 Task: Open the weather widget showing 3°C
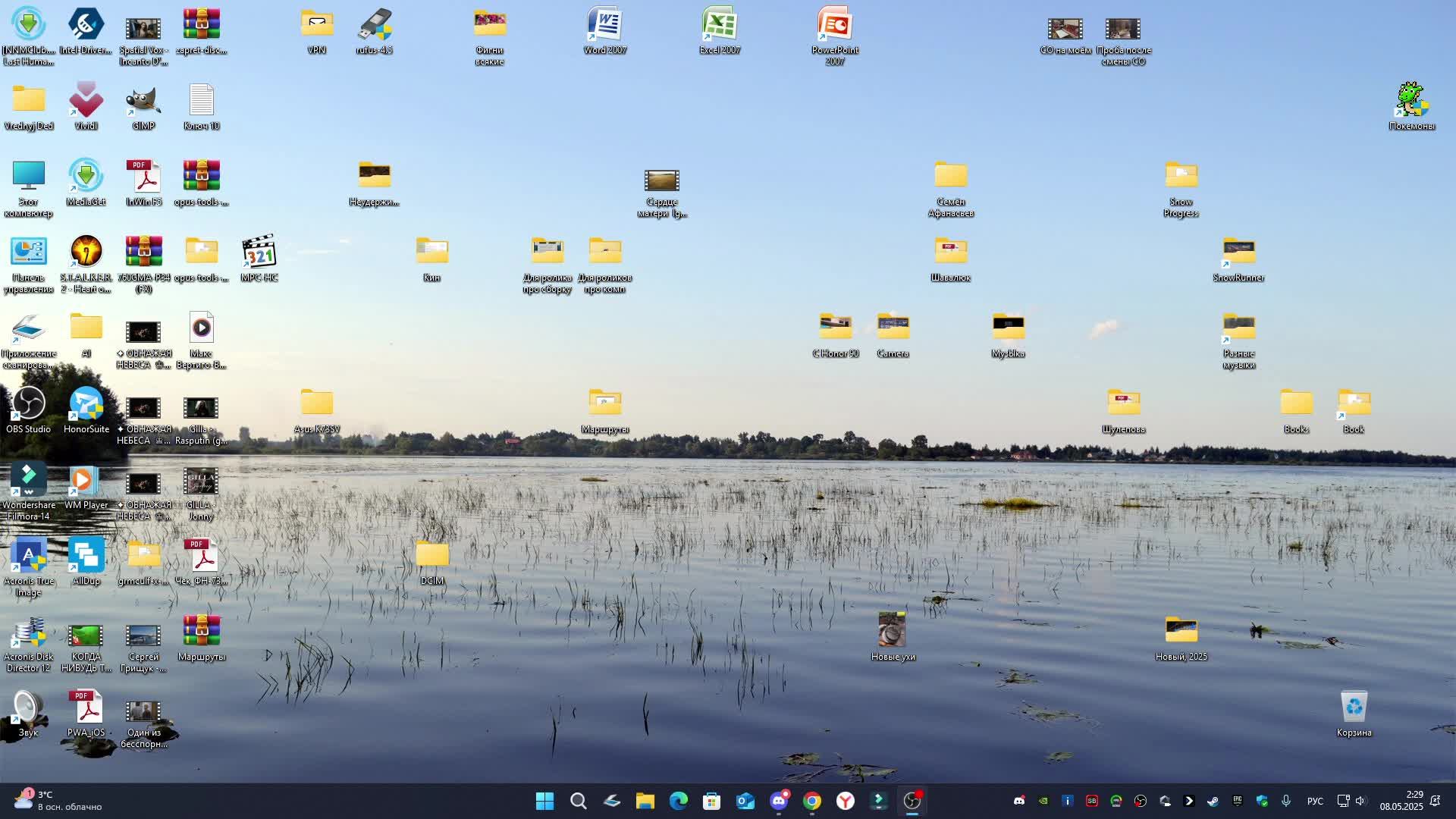(45, 802)
